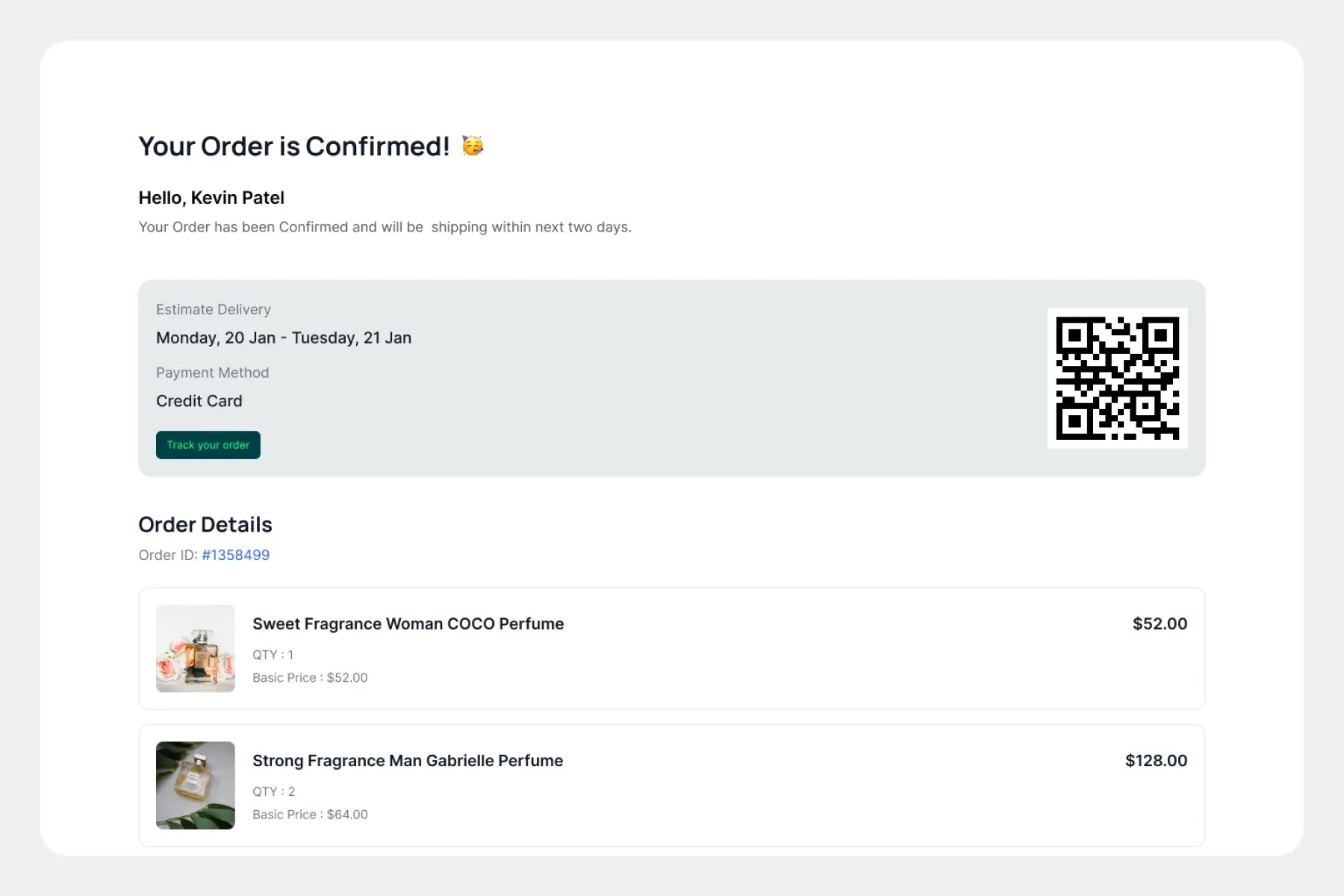Viewport: 1344px width, 896px height.
Task: Click the shipping within two days message
Action: (x=385, y=227)
